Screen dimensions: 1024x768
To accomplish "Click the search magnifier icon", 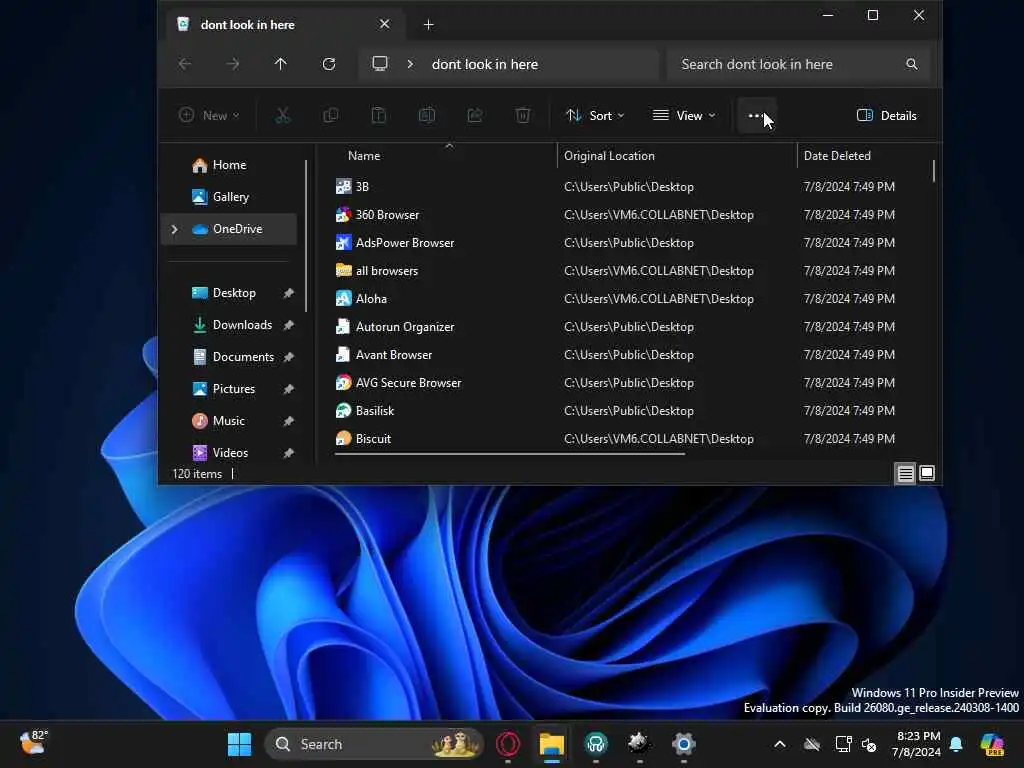I will point(912,64).
